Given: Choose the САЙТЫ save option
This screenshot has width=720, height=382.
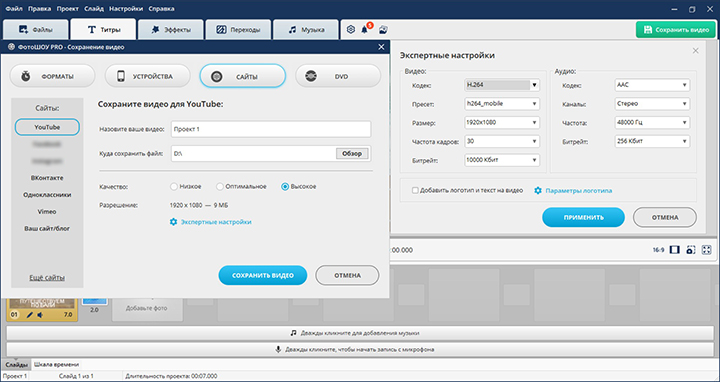Looking at the screenshot, I should point(243,76).
